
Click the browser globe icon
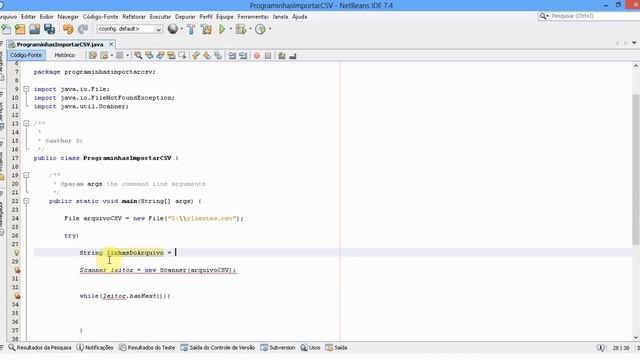pos(173,29)
